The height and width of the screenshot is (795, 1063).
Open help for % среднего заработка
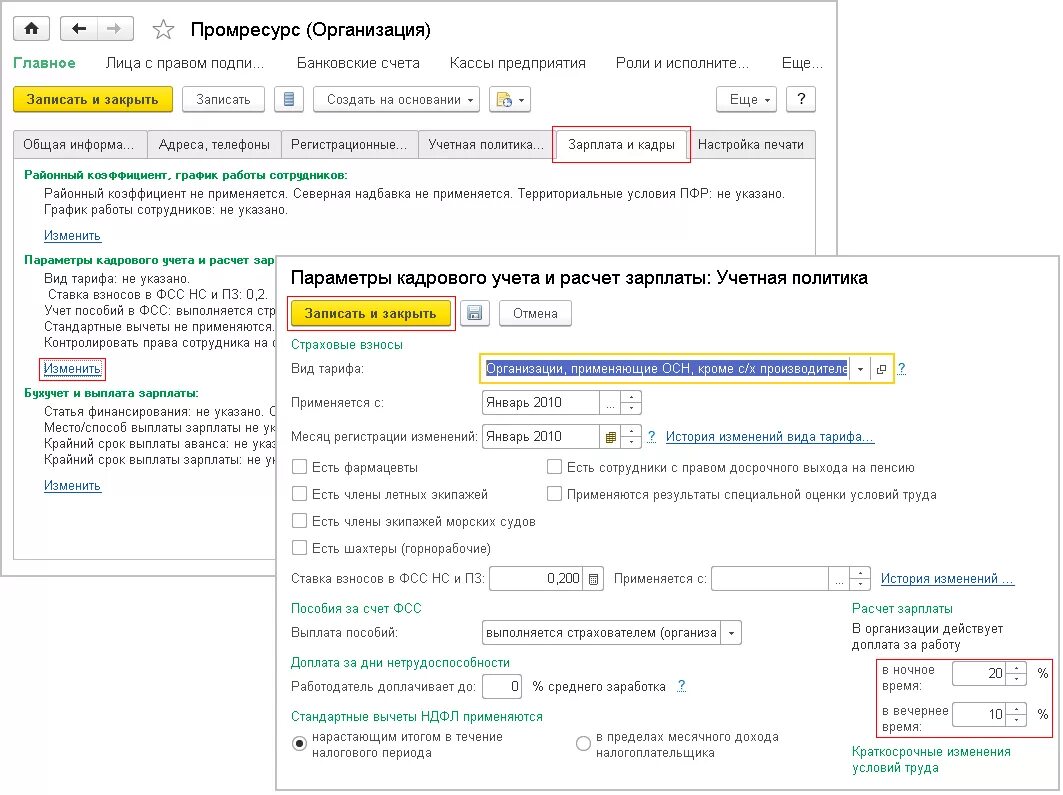click(x=681, y=686)
